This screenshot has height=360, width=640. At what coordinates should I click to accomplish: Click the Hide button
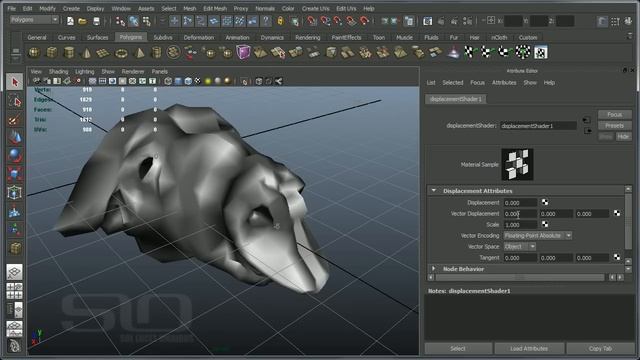[x=623, y=136]
